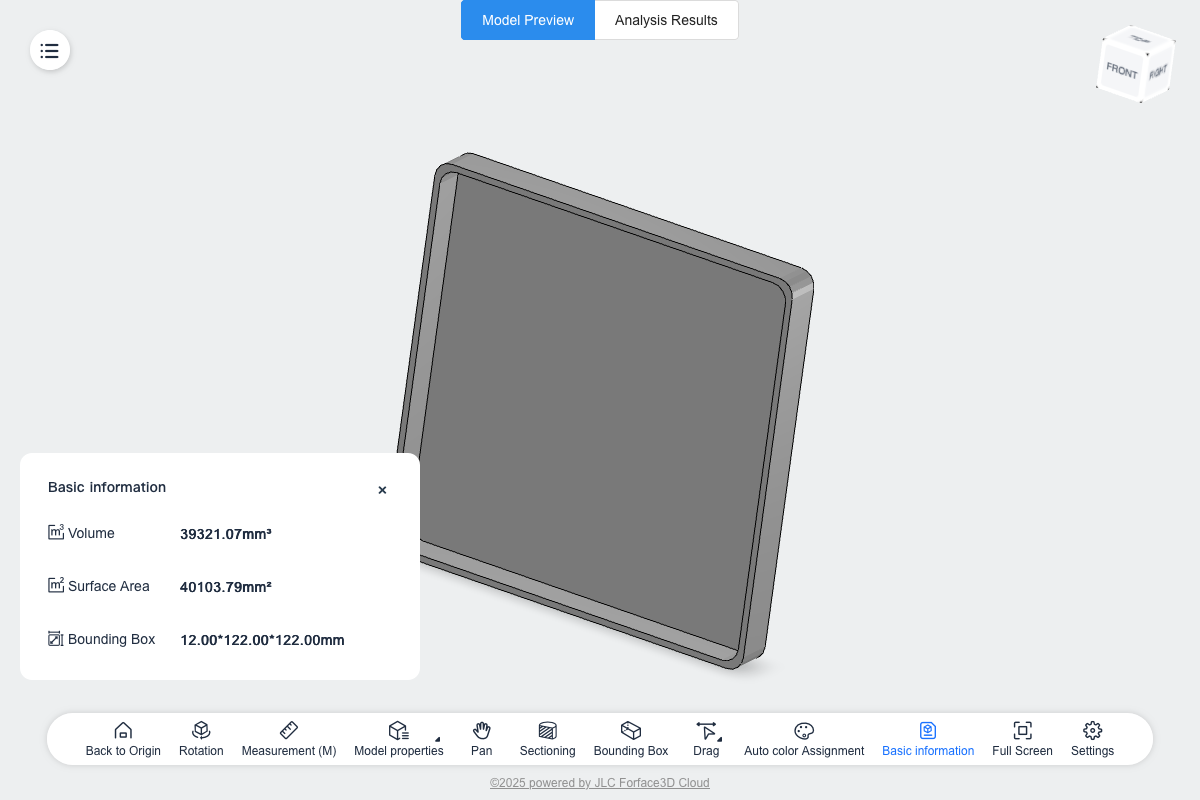Screen dimensions: 1200x800
Task: Click the RIGHT face of view cube
Action: tap(1157, 72)
